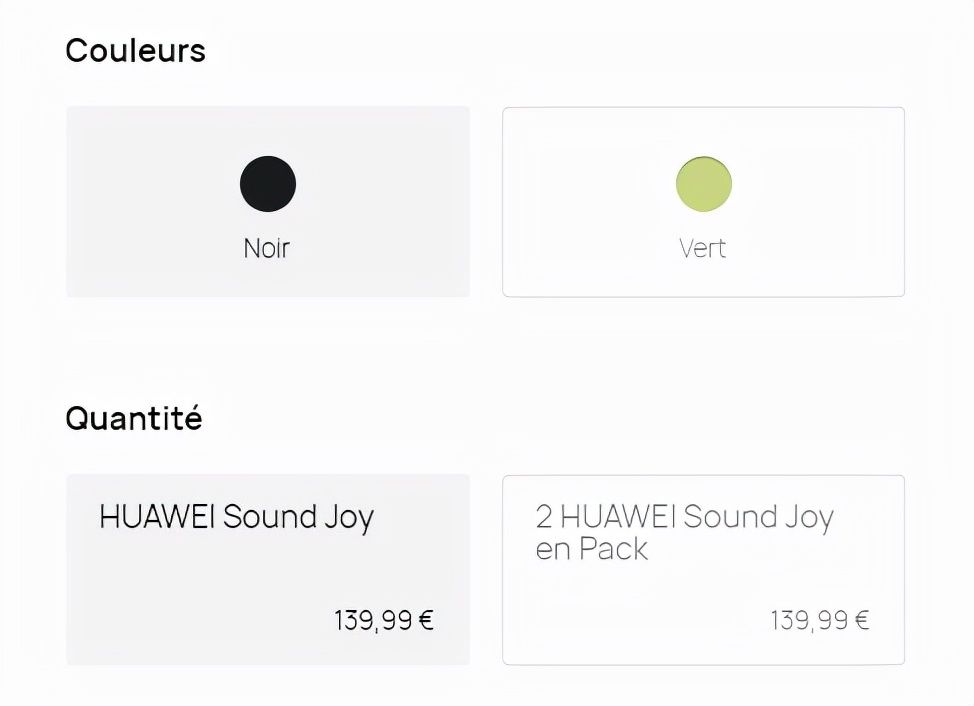Image resolution: width=974 pixels, height=706 pixels.
Task: Click the "Couleurs" section heading
Action: pos(135,50)
